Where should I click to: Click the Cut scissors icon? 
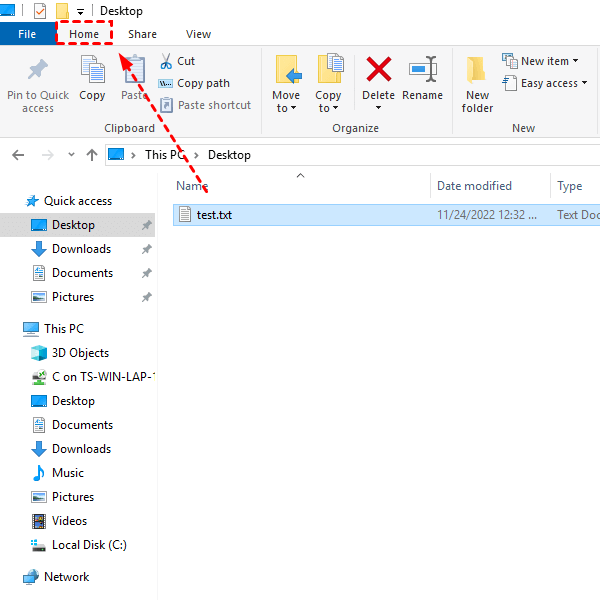166,61
